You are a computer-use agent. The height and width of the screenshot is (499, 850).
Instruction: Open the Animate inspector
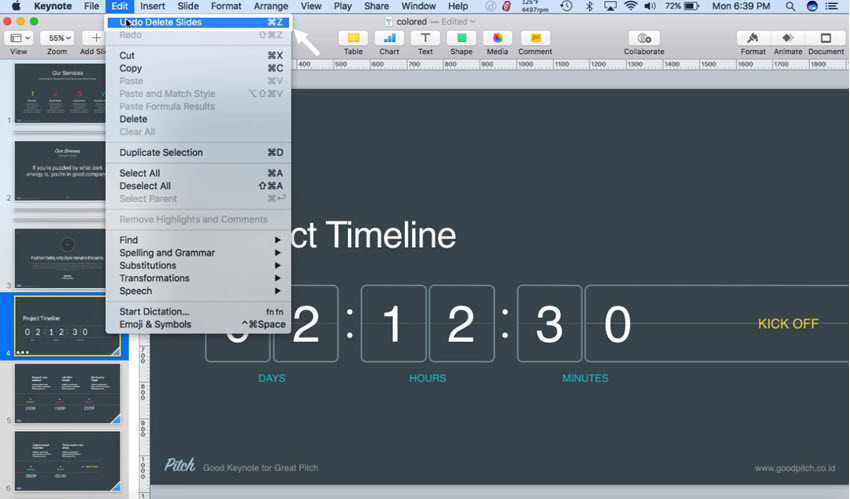(788, 38)
